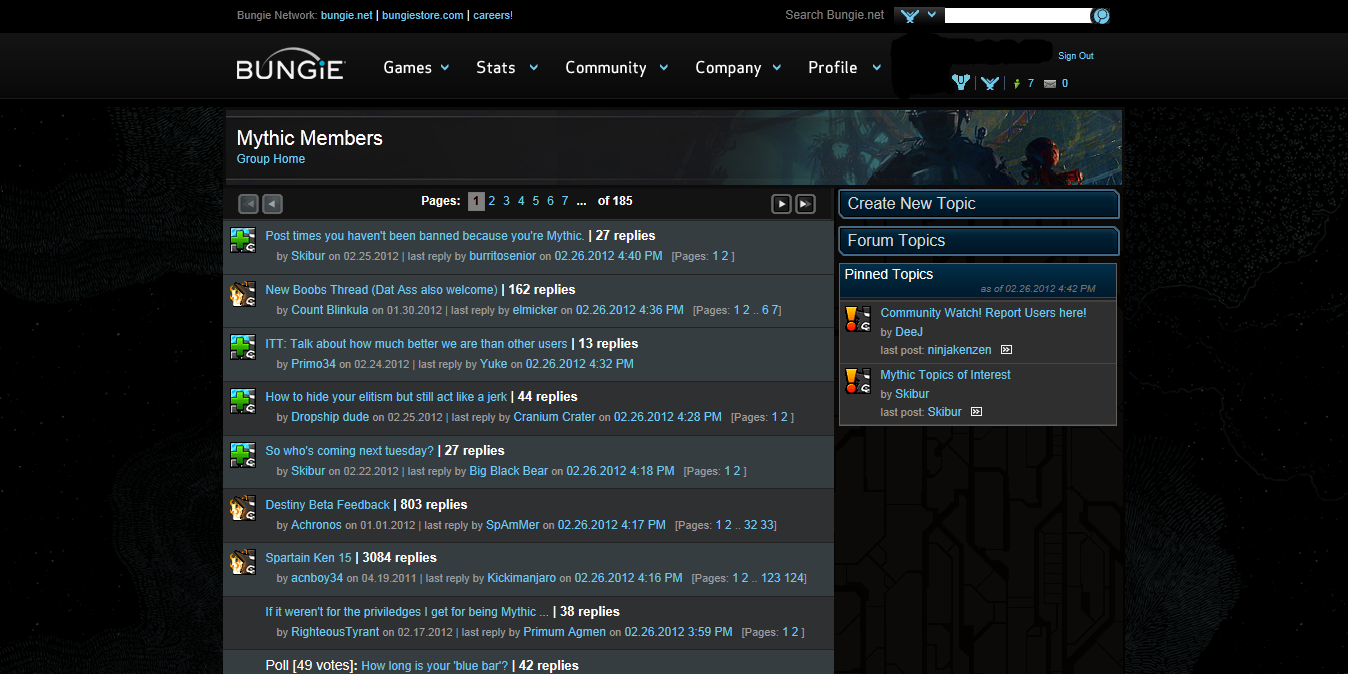Open page 124 of Spartain Ken 15
The width and height of the screenshot is (1348, 674).
794,578
